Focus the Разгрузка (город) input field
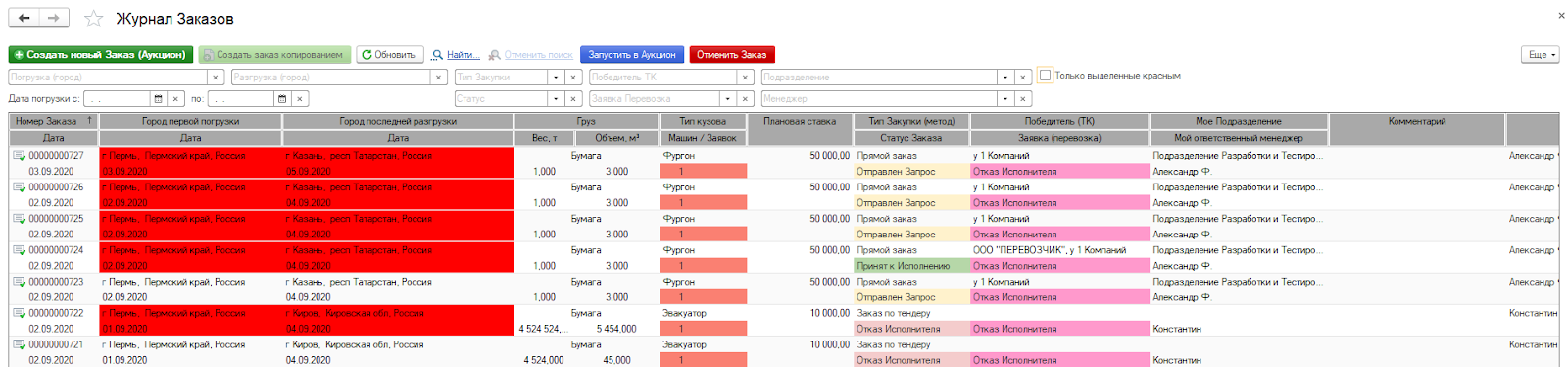Viewport: 1568px width, 367px height. tap(331, 78)
